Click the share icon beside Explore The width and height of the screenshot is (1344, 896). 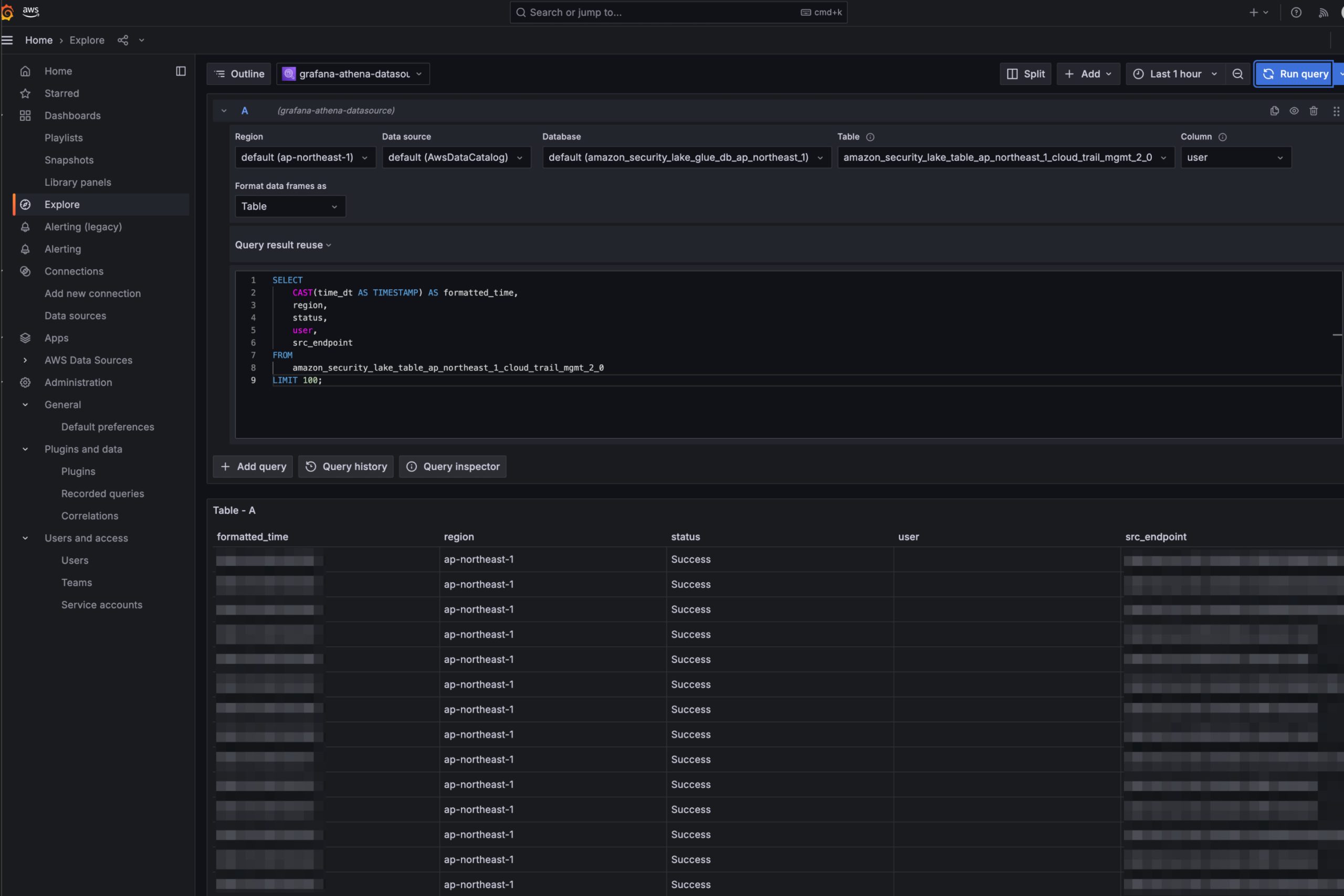pos(123,40)
